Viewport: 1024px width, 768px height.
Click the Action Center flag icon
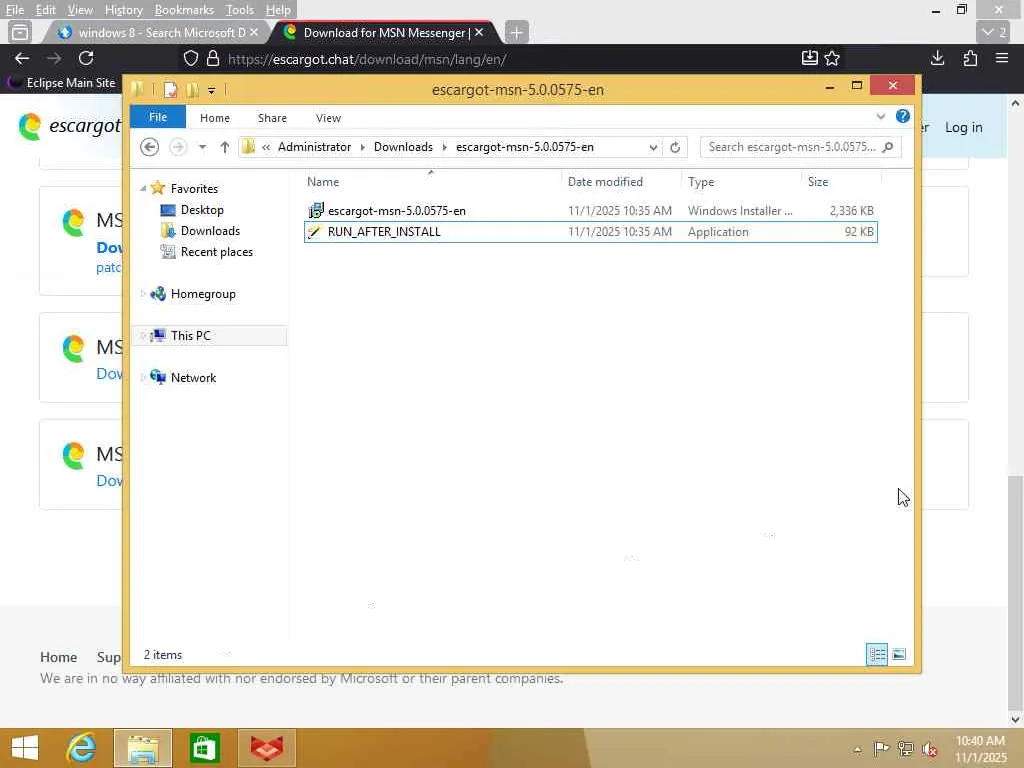[x=881, y=748]
